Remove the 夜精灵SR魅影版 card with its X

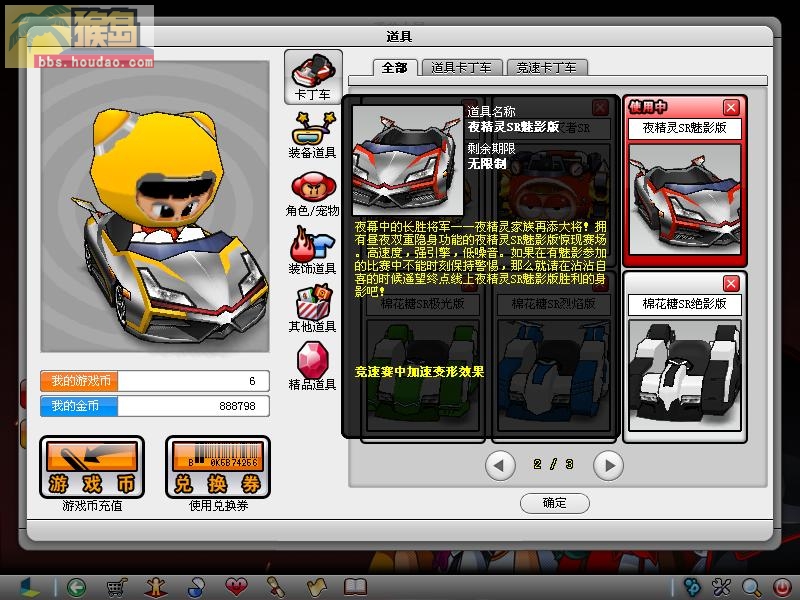click(731, 107)
